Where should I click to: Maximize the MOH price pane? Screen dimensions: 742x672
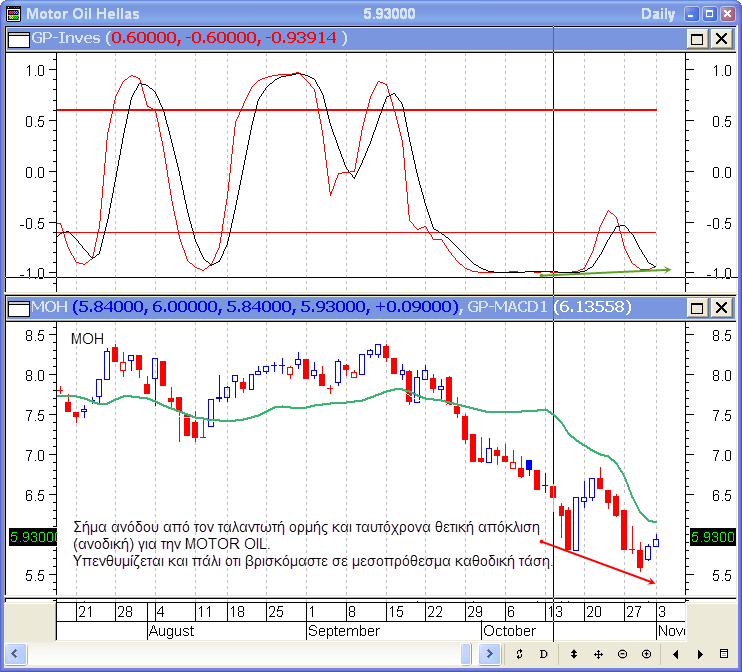(698, 306)
